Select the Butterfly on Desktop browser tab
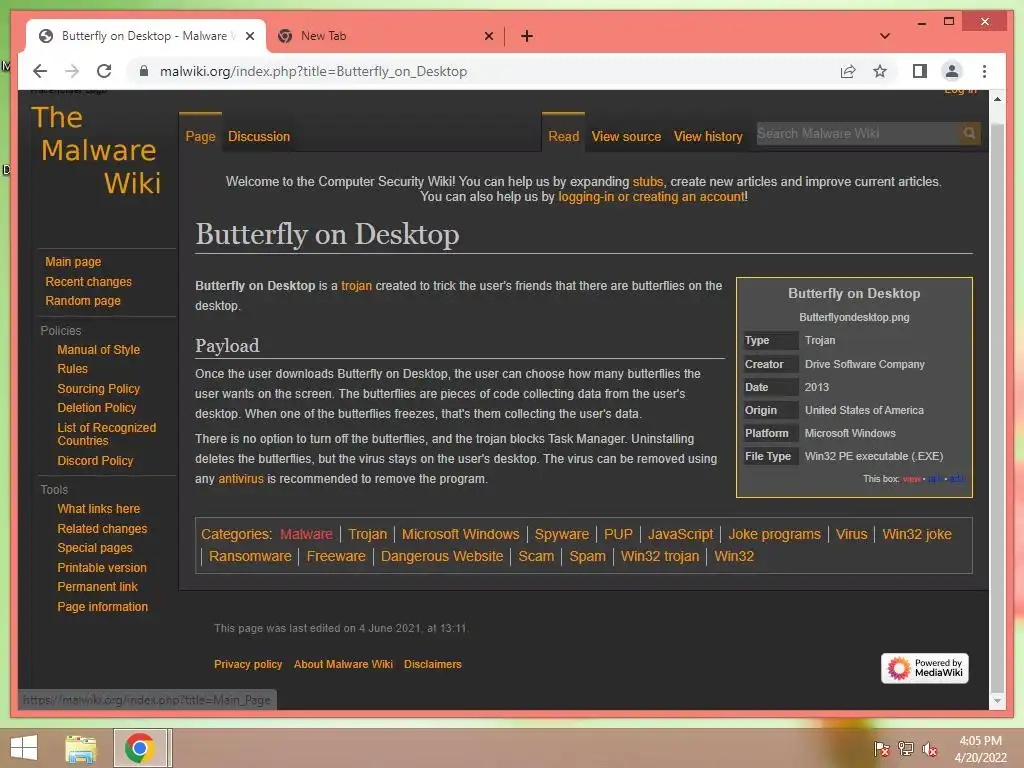The image size is (1024, 768). point(144,36)
